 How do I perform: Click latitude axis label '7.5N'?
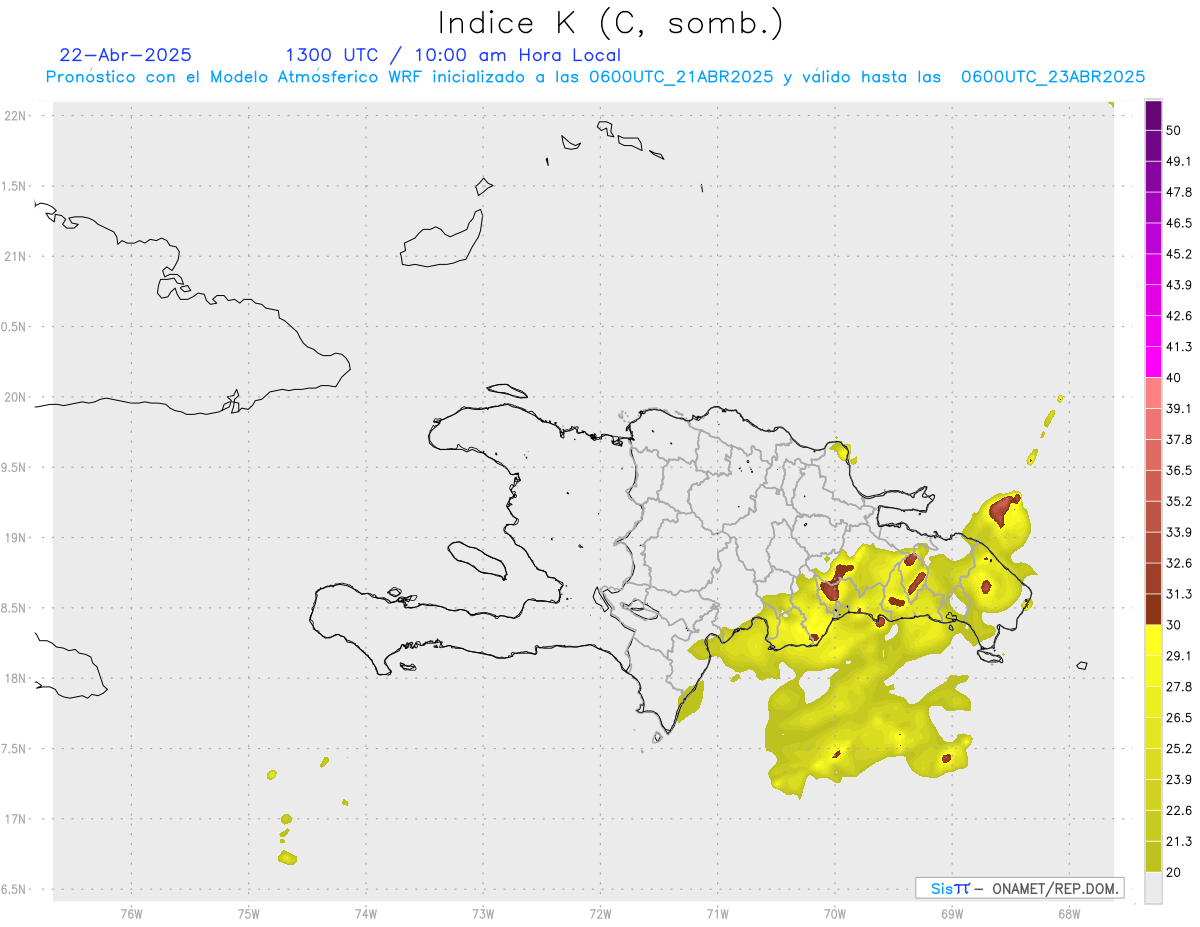pos(15,749)
